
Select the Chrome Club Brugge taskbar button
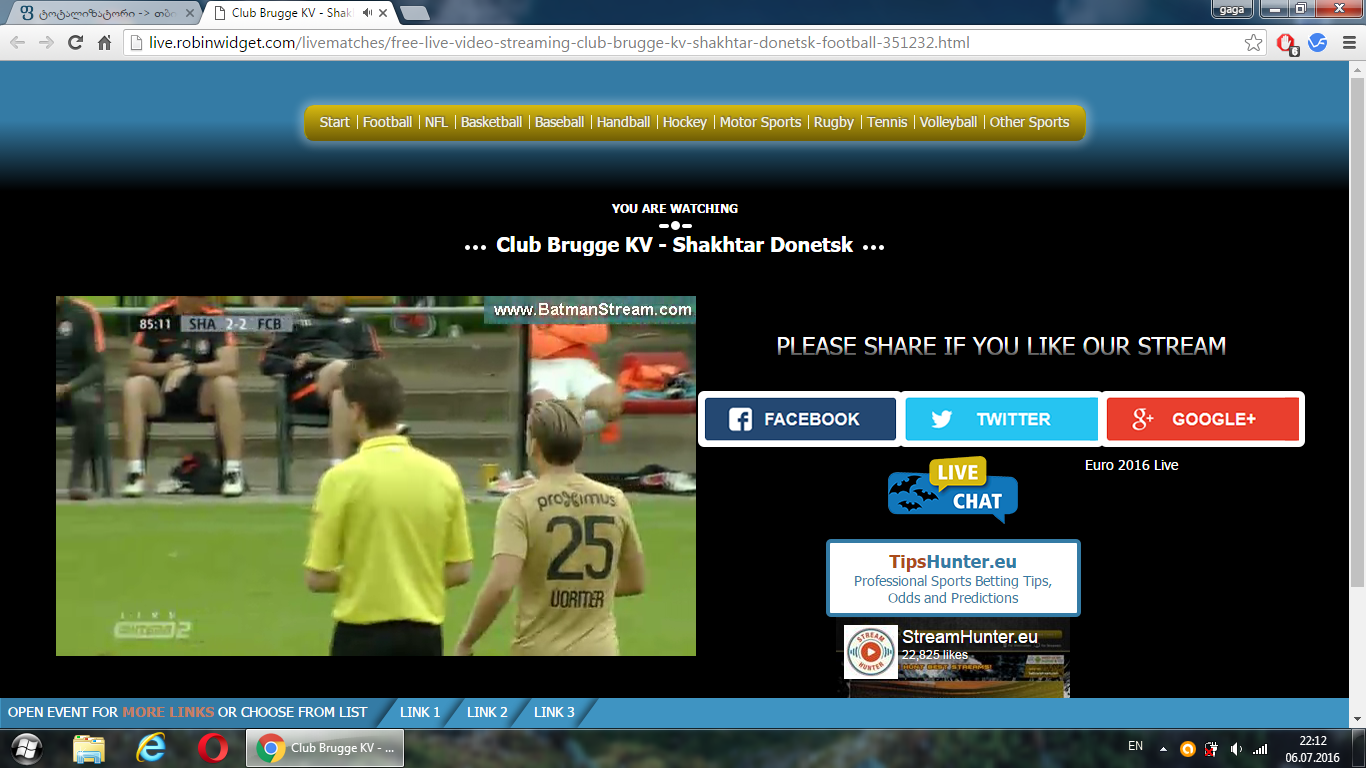tap(325, 748)
